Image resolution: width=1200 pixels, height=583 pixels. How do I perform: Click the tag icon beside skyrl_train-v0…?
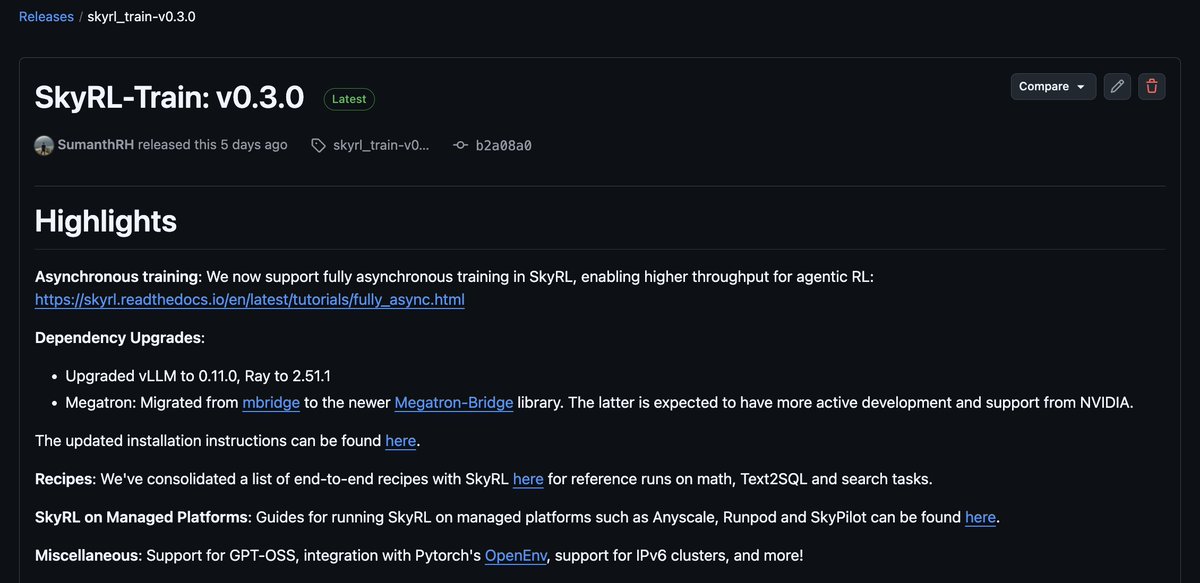318,145
